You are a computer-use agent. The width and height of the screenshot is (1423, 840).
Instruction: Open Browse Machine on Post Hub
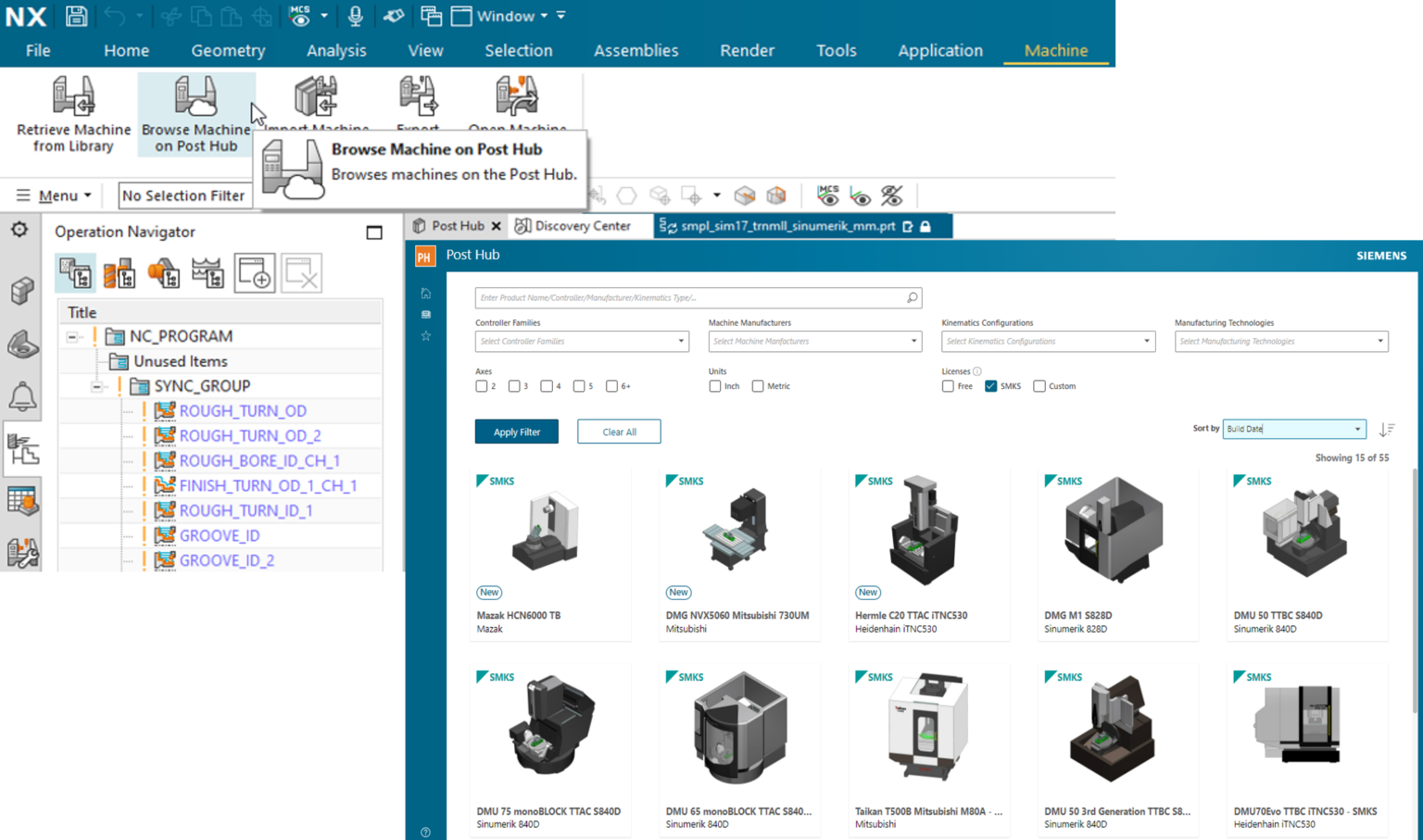[195, 113]
